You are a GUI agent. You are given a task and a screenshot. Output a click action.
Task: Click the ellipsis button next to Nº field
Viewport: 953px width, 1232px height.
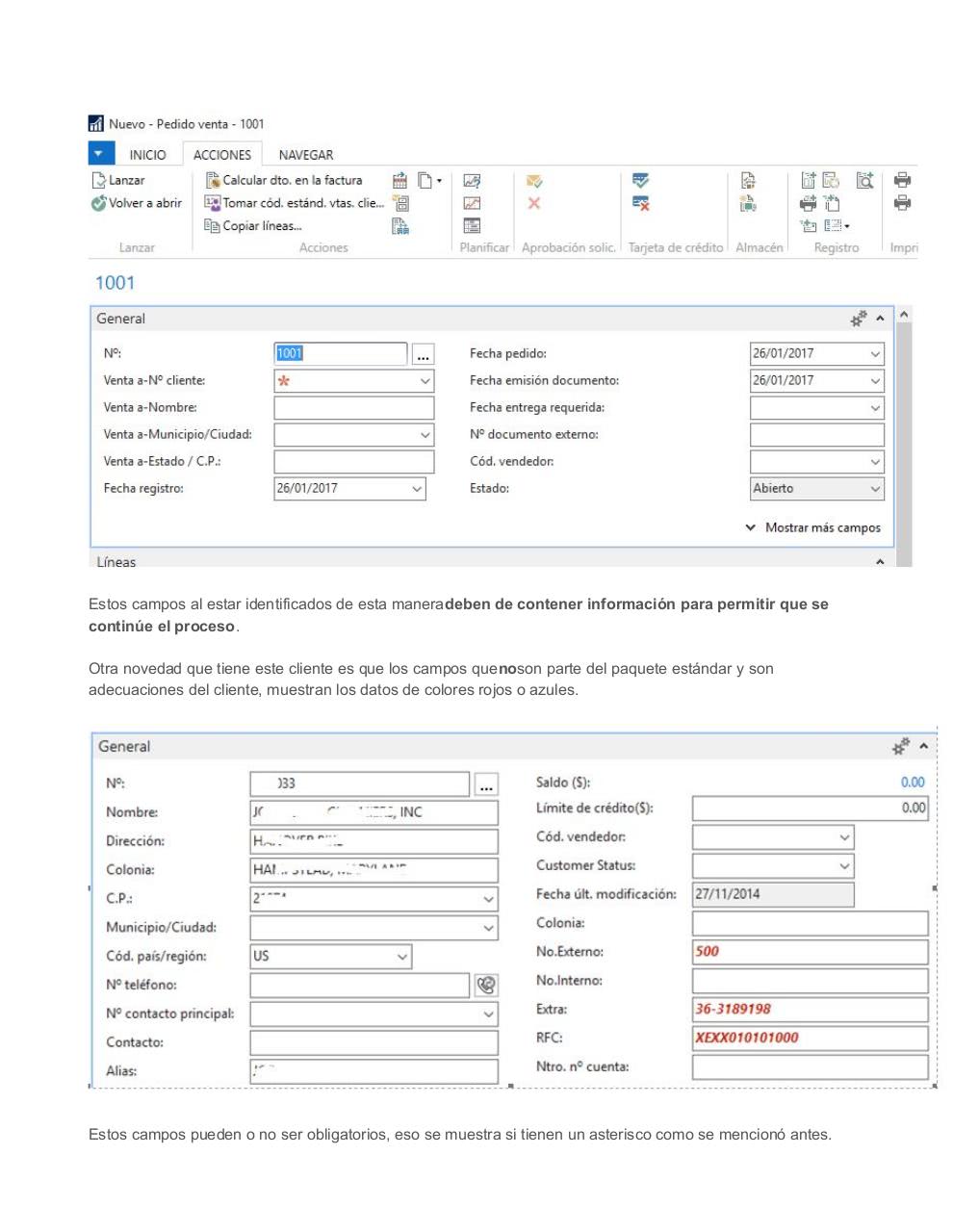coord(424,354)
